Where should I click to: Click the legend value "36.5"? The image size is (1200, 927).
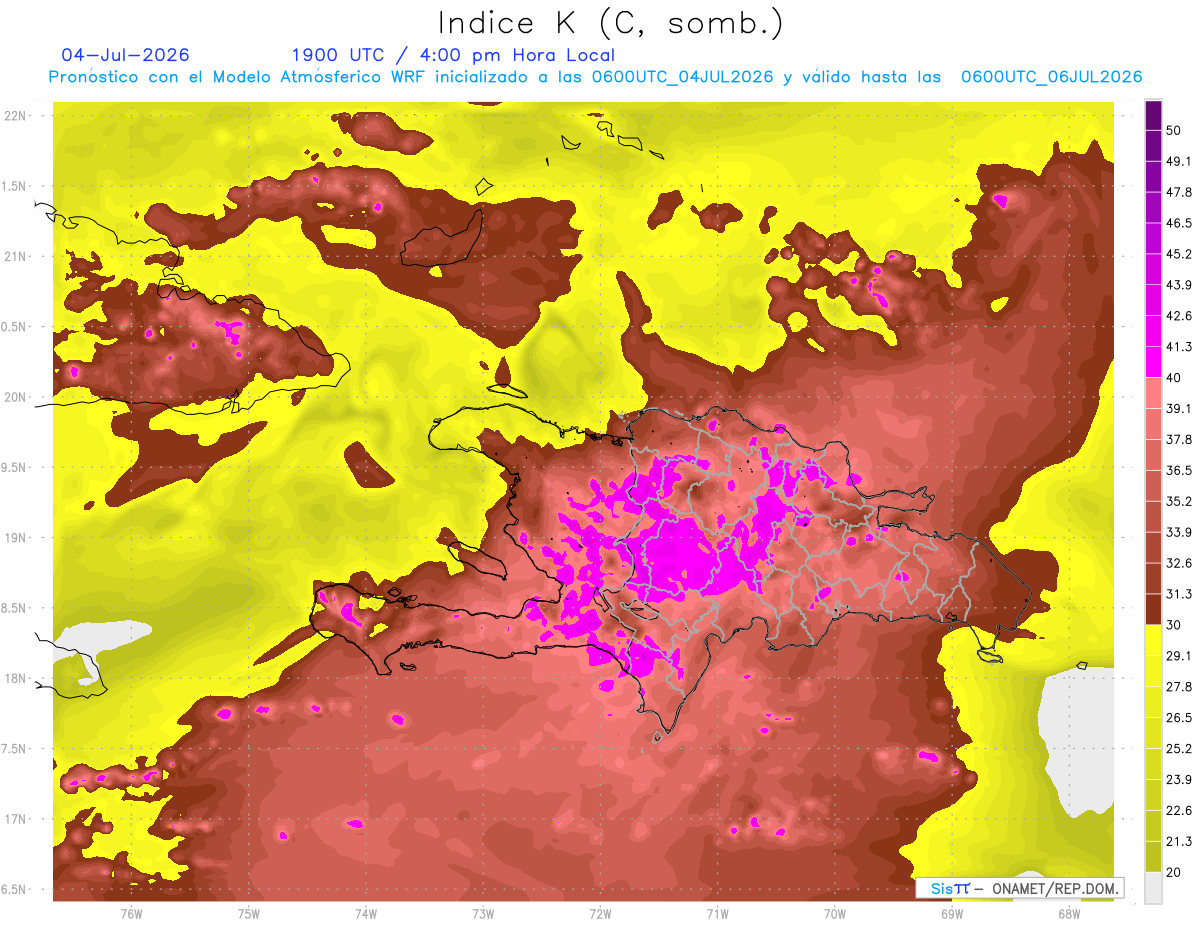click(x=1179, y=470)
